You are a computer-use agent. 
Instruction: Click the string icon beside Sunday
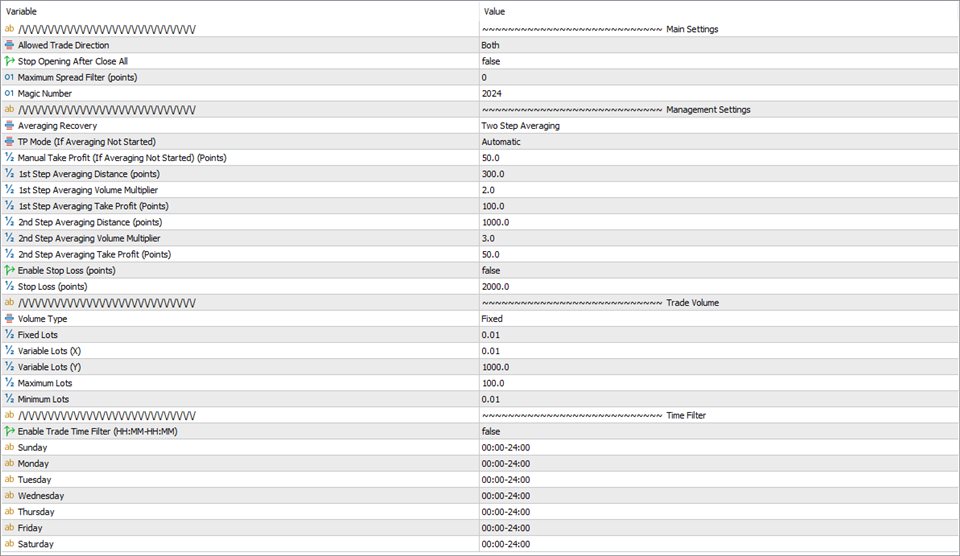coord(9,447)
